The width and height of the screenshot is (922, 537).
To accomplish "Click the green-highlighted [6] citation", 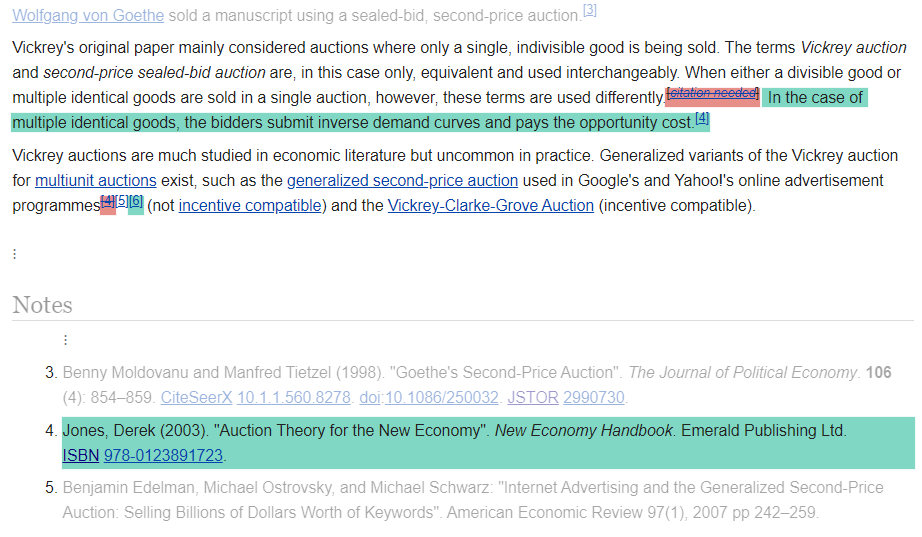I will [136, 202].
